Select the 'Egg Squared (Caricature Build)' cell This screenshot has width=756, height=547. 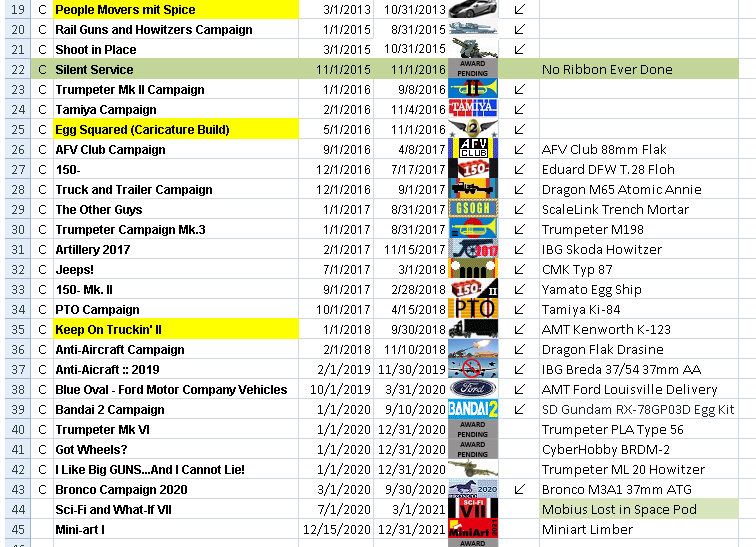click(176, 130)
